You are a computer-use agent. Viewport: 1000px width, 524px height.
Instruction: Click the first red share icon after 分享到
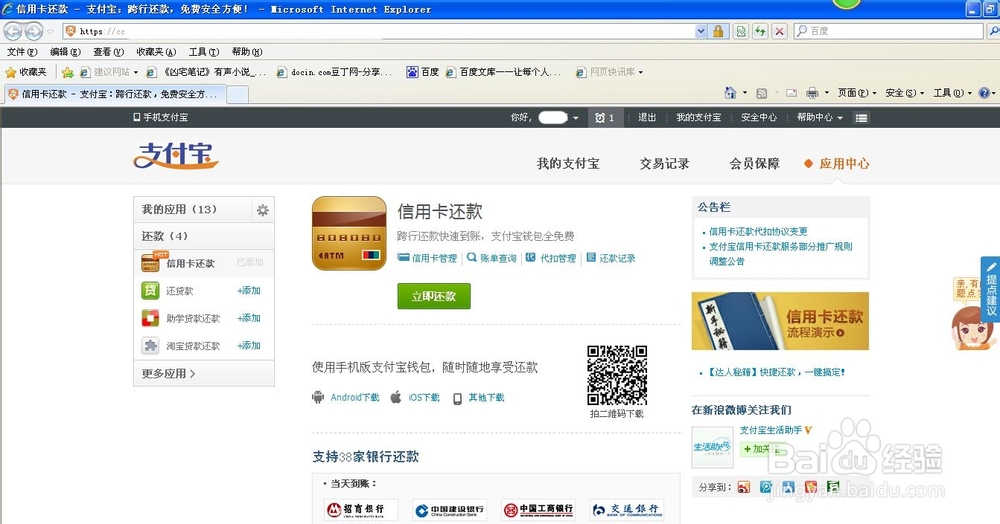click(x=744, y=487)
